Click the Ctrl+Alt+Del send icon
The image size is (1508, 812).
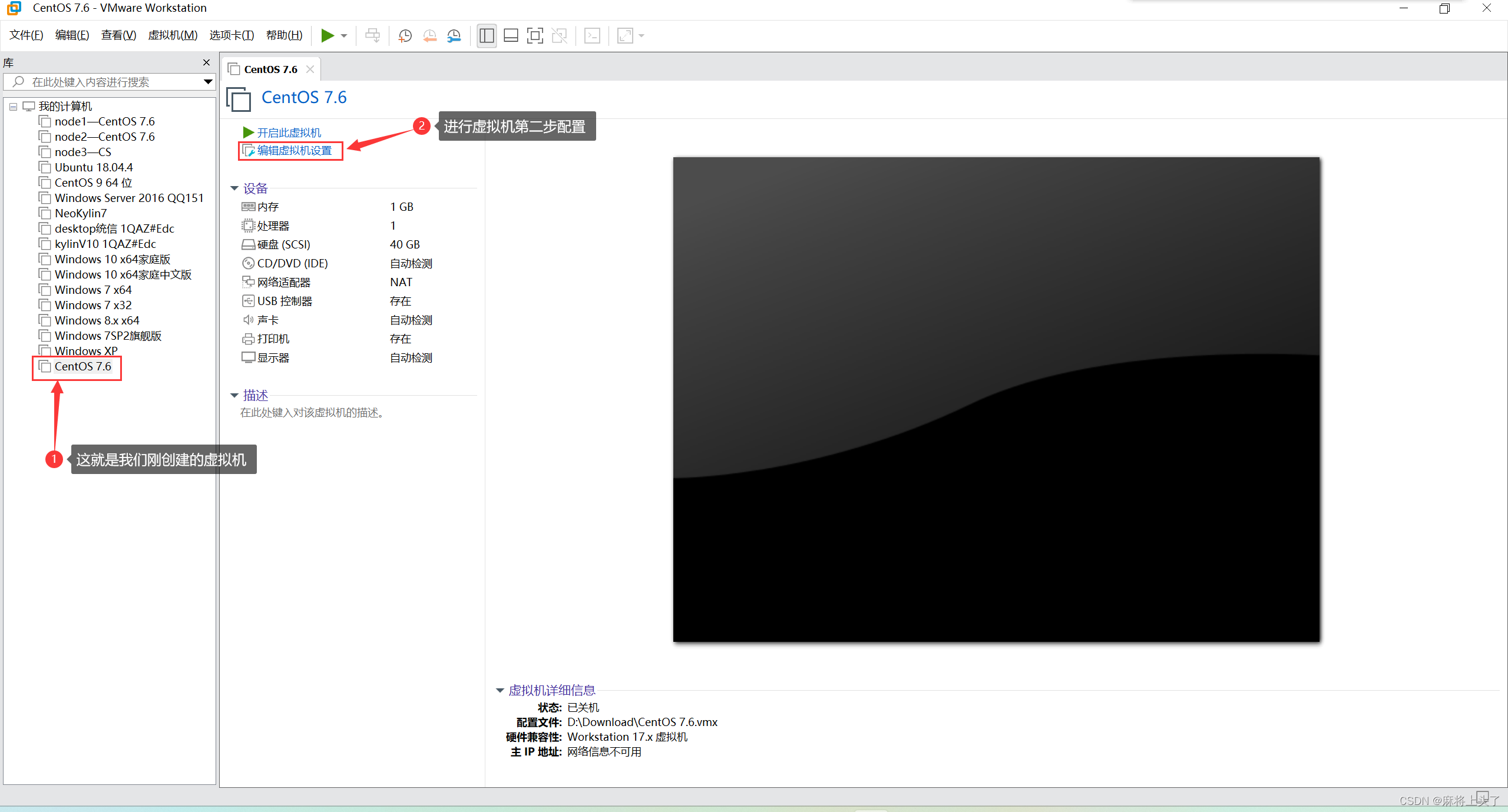(372, 36)
